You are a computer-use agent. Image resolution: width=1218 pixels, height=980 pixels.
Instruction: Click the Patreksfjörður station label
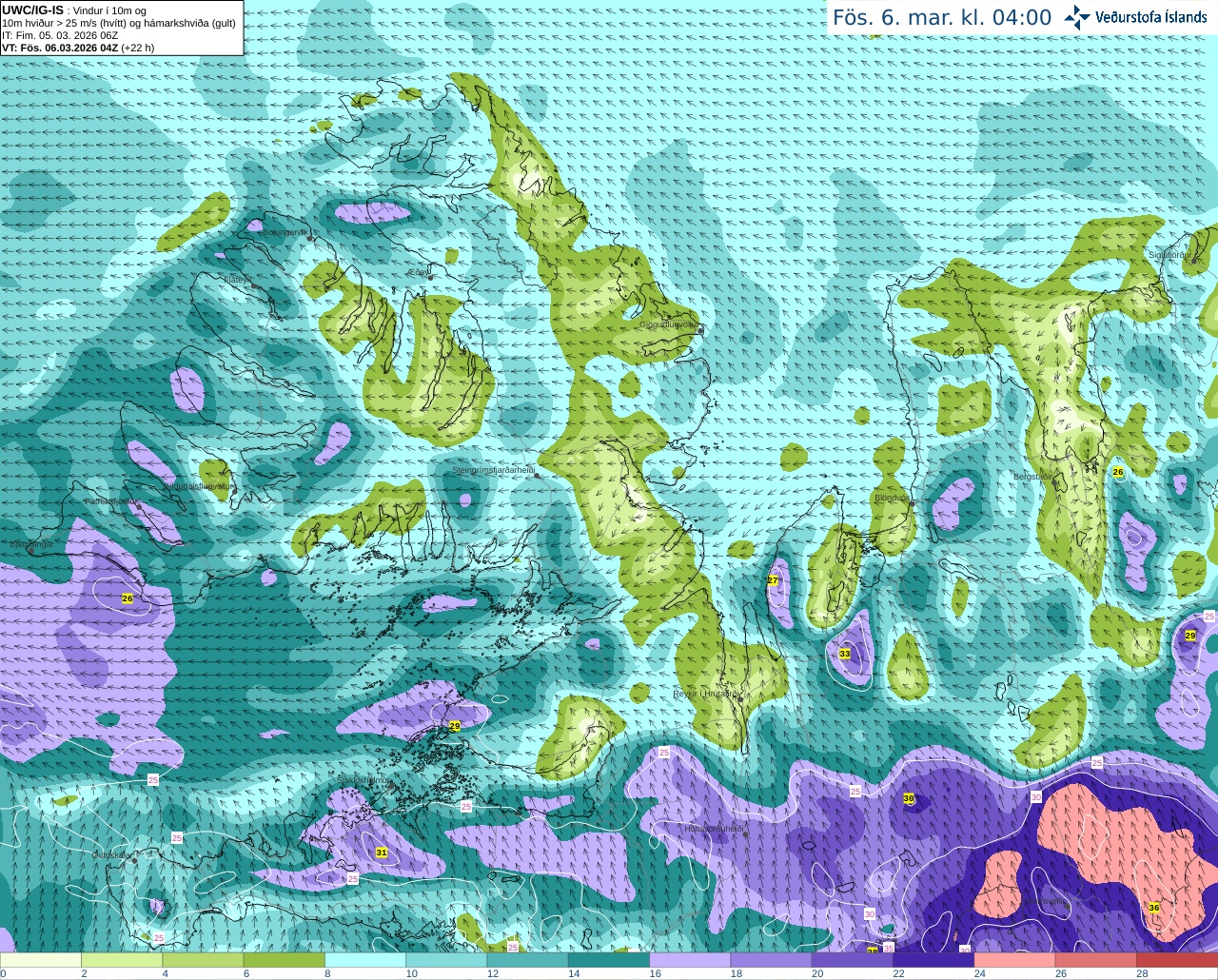coord(110,500)
